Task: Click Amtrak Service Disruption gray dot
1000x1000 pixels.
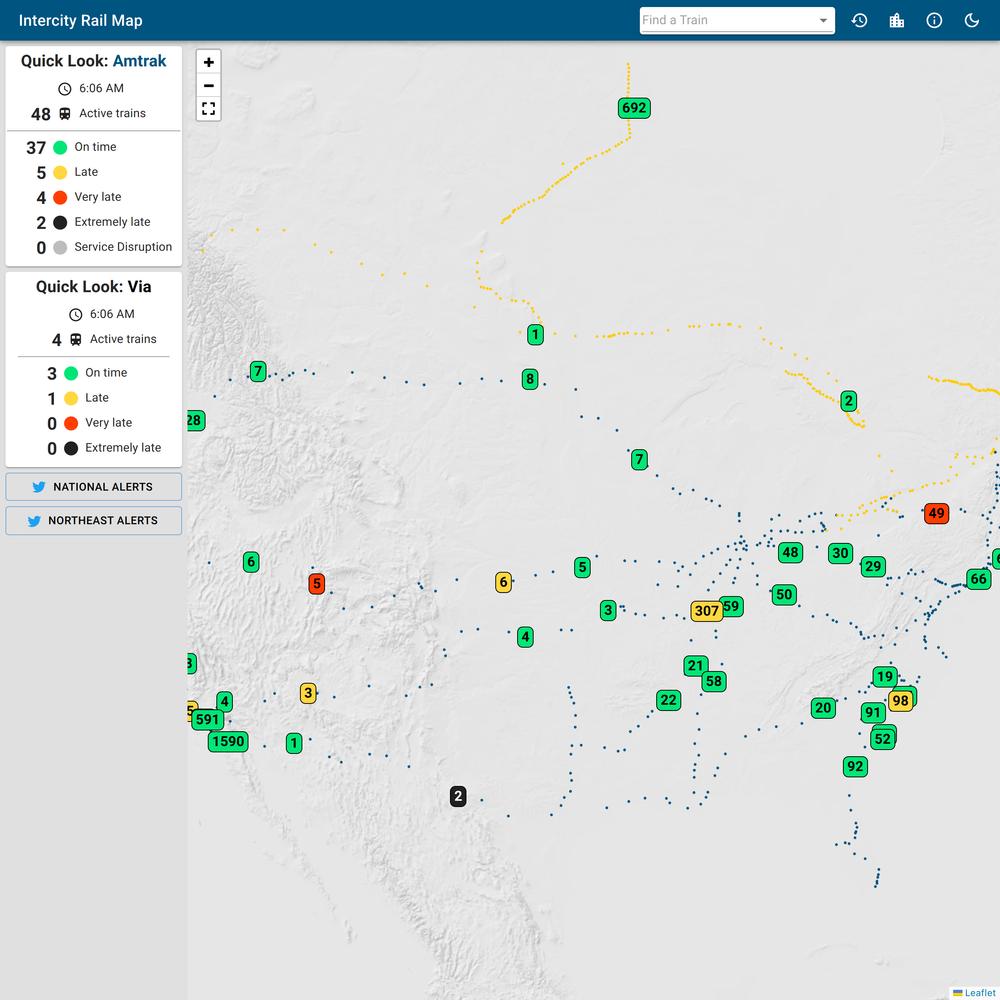Action: [x=60, y=247]
